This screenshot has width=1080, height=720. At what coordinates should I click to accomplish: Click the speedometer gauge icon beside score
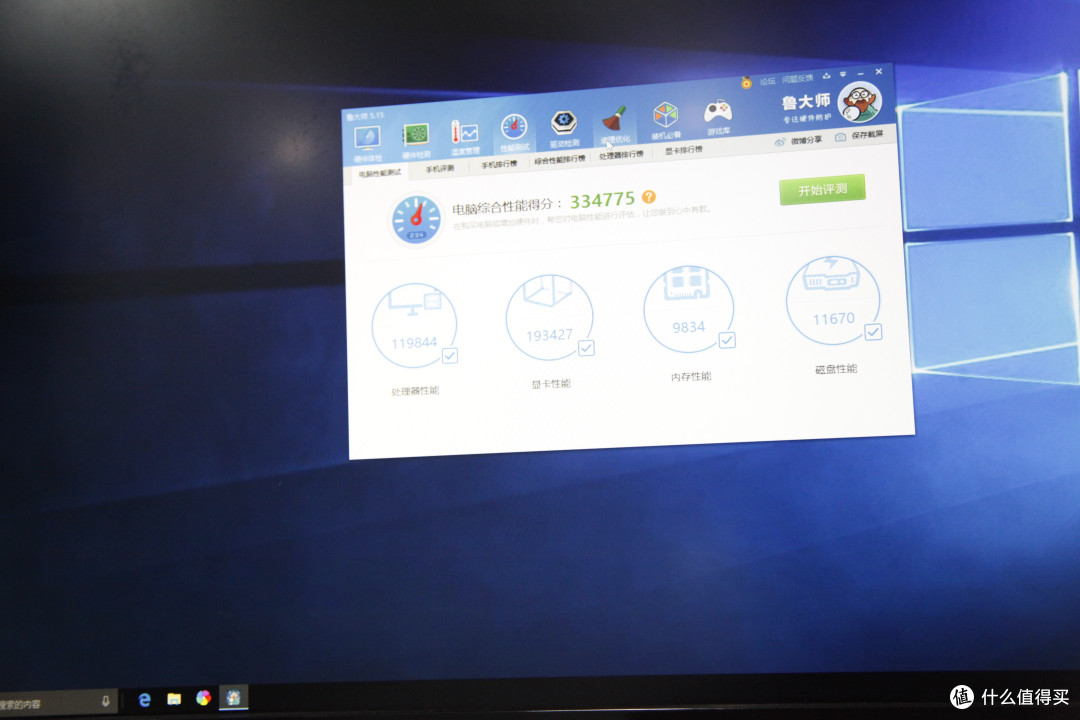click(x=415, y=220)
